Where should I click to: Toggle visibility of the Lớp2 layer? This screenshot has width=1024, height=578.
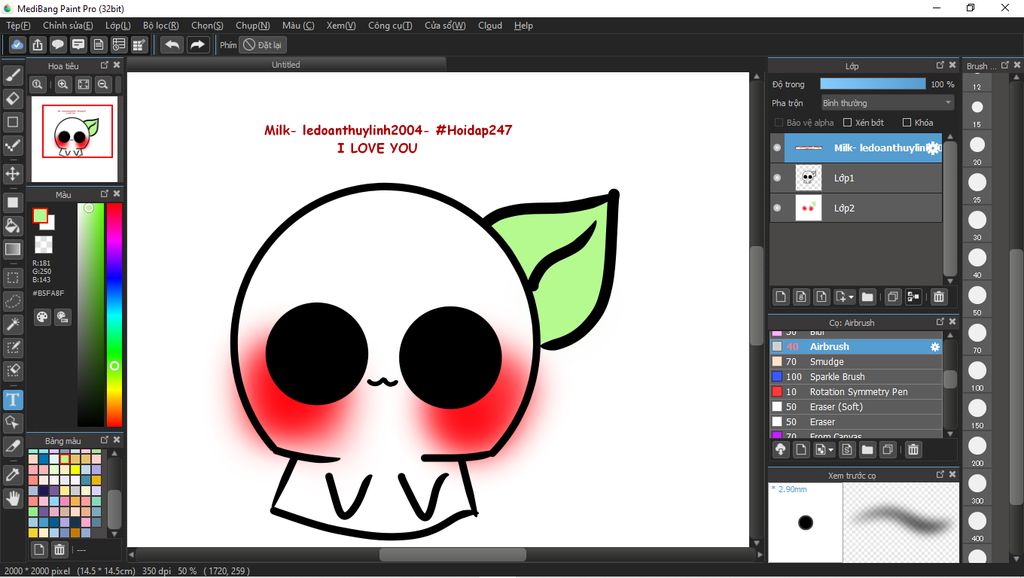777,208
